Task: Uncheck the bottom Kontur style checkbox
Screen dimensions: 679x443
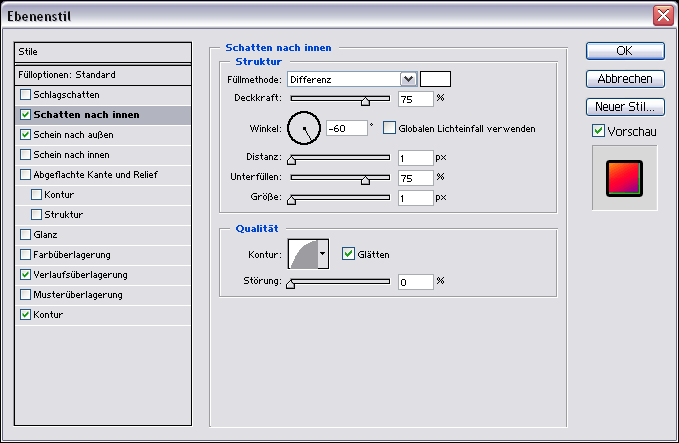Action: [x=26, y=314]
